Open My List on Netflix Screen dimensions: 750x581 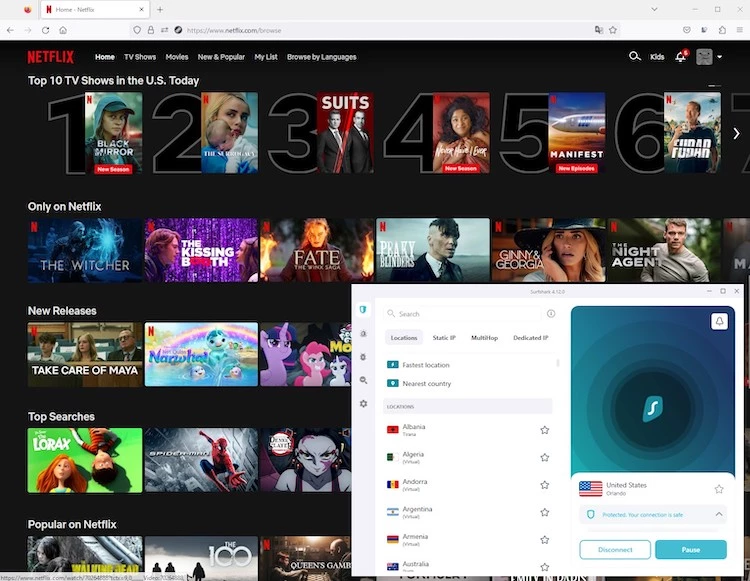click(266, 57)
